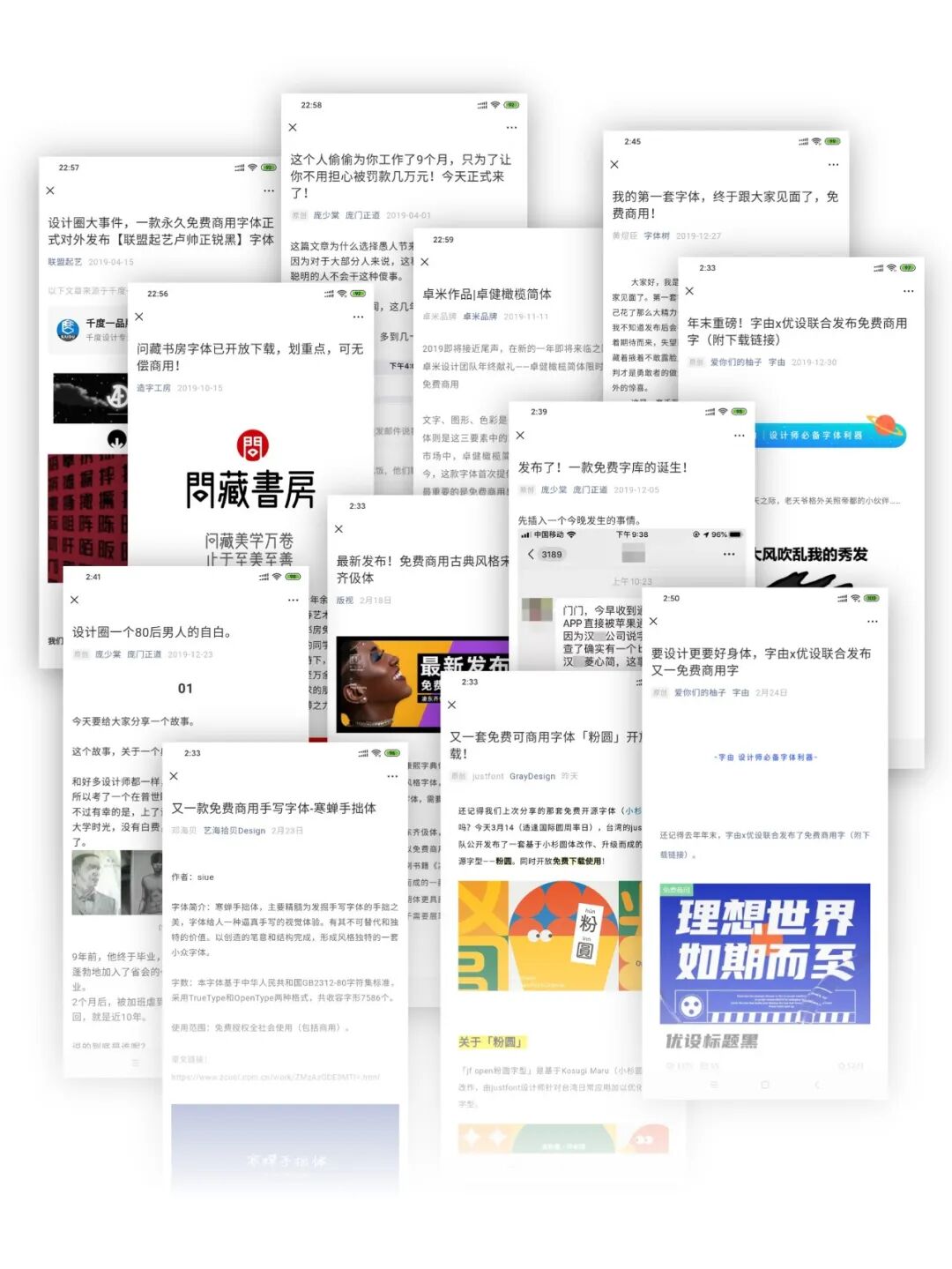View the 理想世界如期而至 poster
952x1269 pixels.
point(765,953)
